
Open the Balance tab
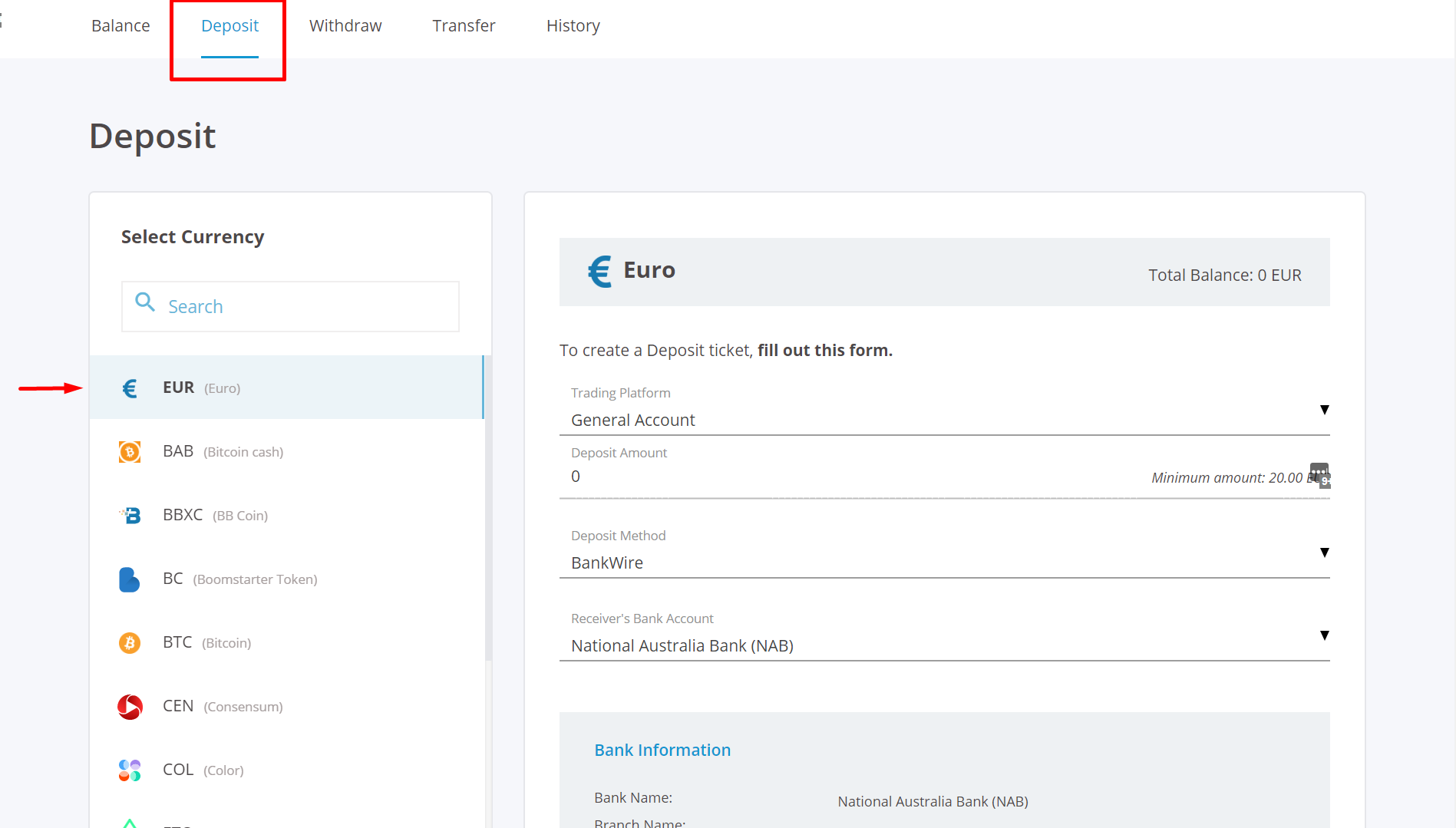click(x=121, y=26)
